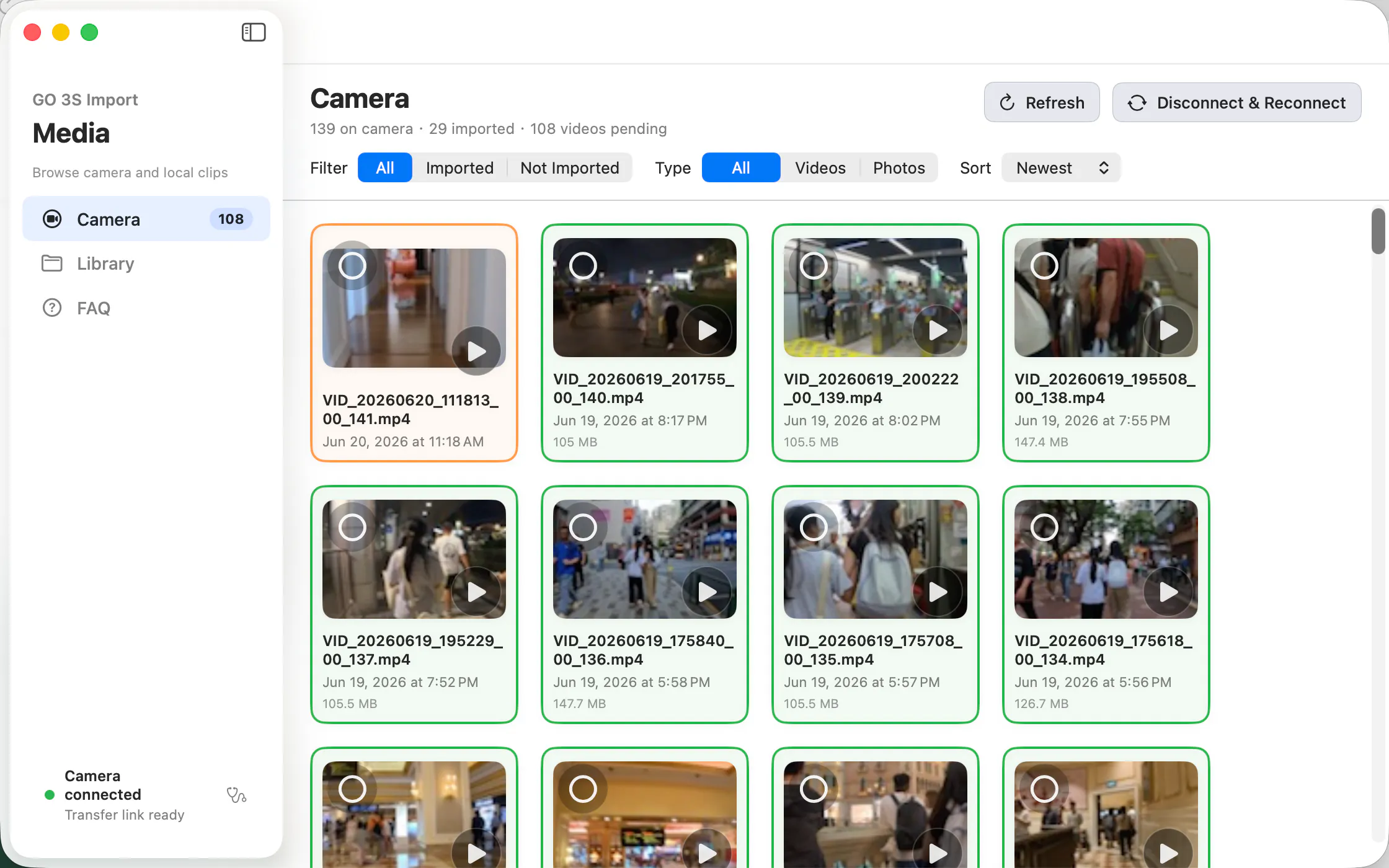Play video VID_20260619_175708_00_135.mp4
Image resolution: width=1389 pixels, height=868 pixels.
[x=938, y=591]
